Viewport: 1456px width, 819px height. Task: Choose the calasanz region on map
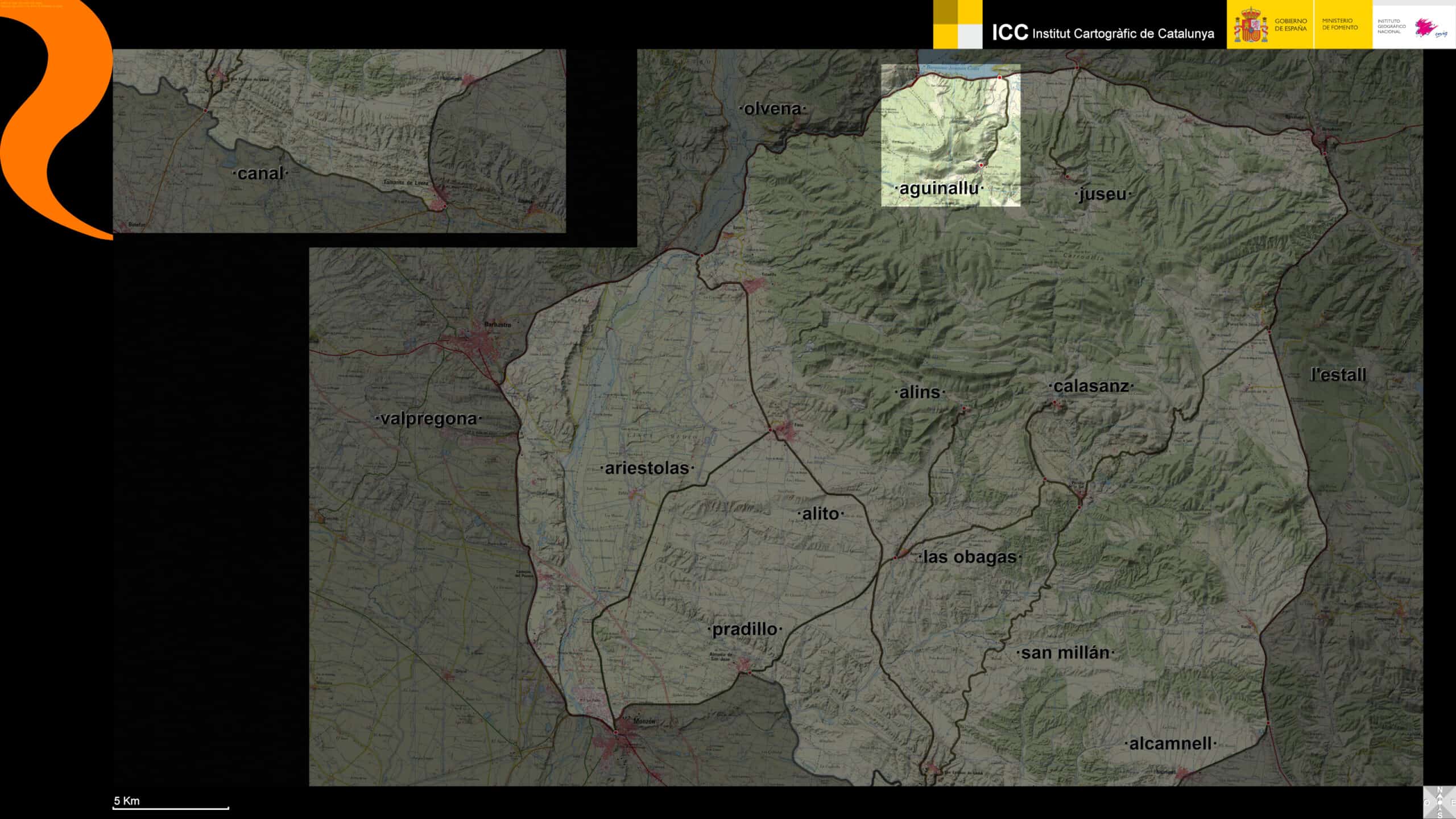coord(1090,386)
